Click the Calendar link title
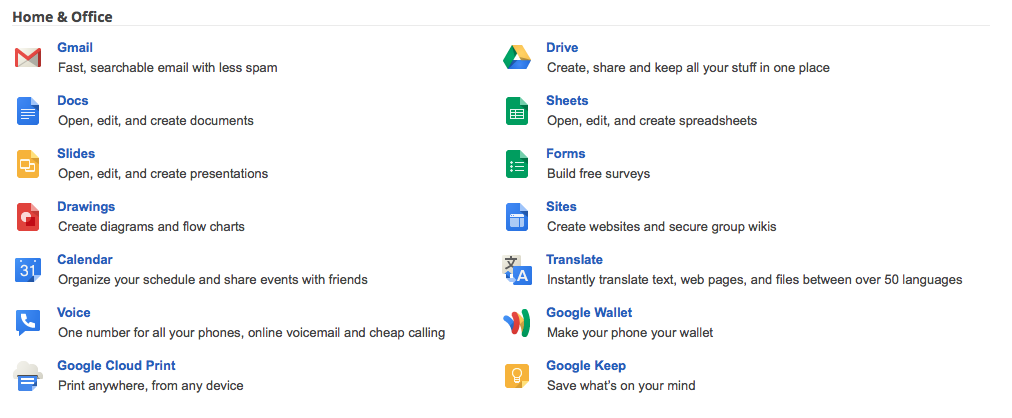Image resolution: width=1012 pixels, height=418 pixels. pos(85,260)
